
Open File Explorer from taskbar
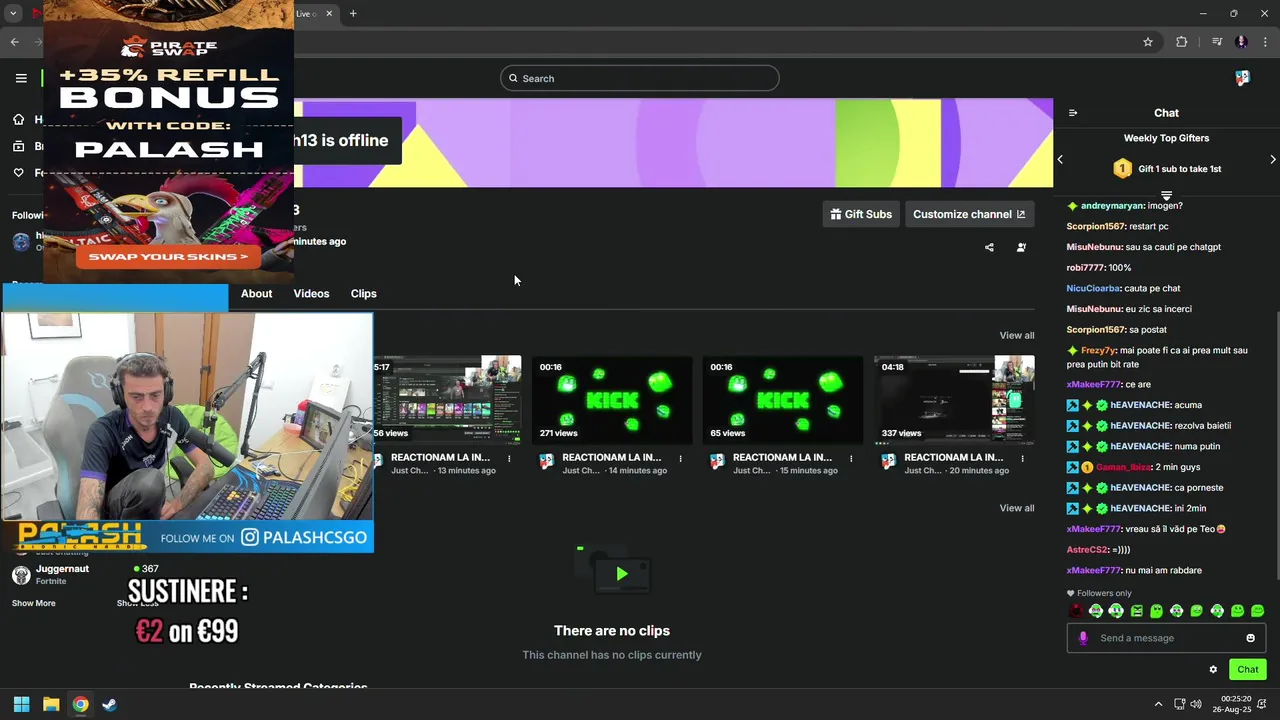point(51,704)
